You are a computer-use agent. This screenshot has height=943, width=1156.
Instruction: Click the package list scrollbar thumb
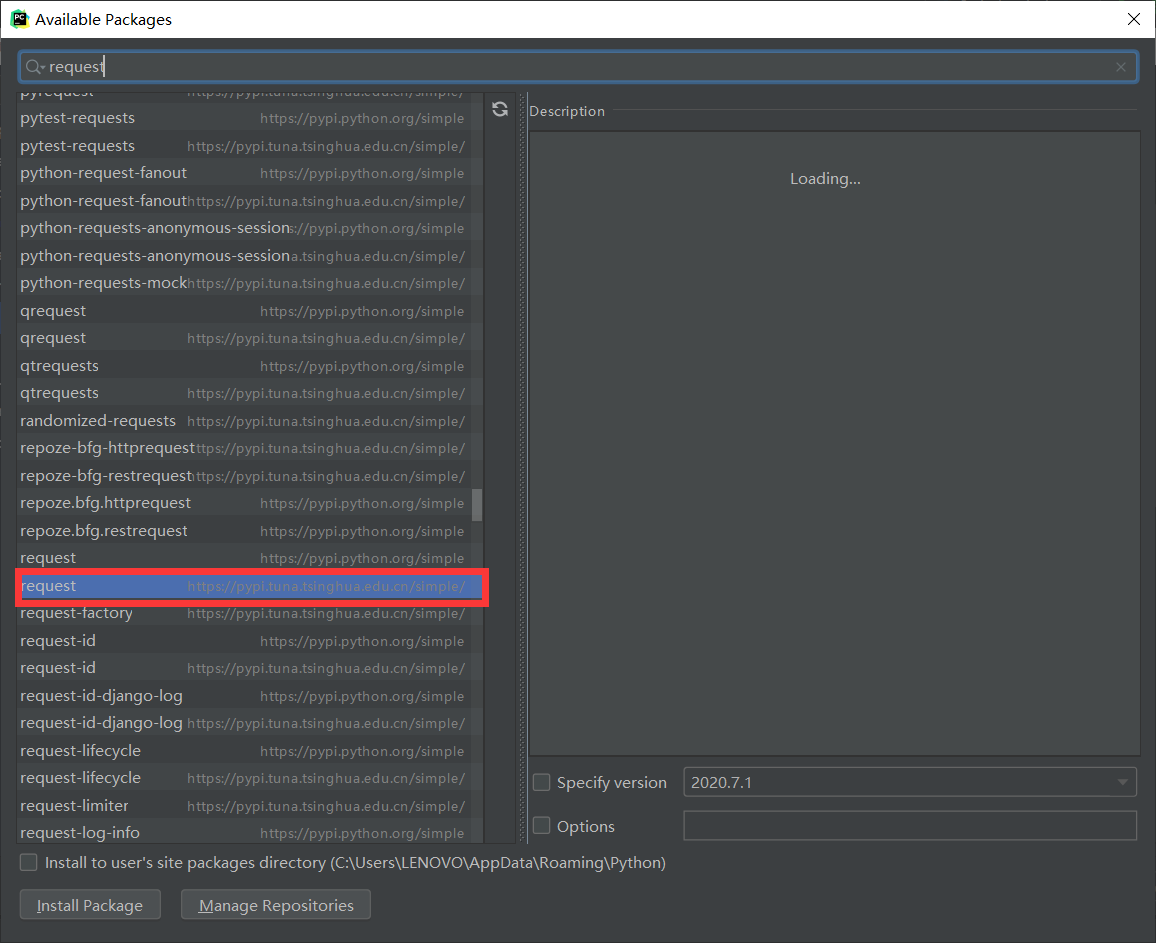[477, 504]
